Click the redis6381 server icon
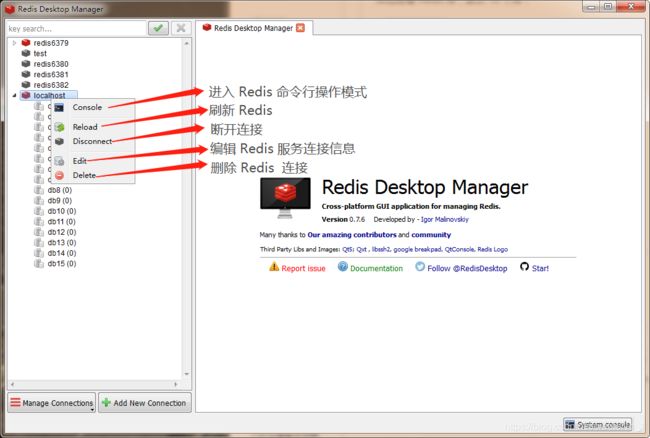 (26, 74)
